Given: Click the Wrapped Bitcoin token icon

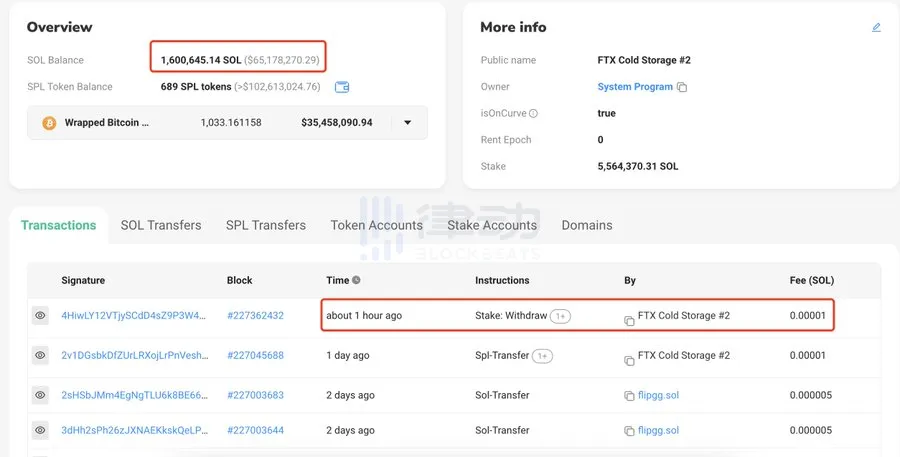Looking at the screenshot, I should click(48, 123).
